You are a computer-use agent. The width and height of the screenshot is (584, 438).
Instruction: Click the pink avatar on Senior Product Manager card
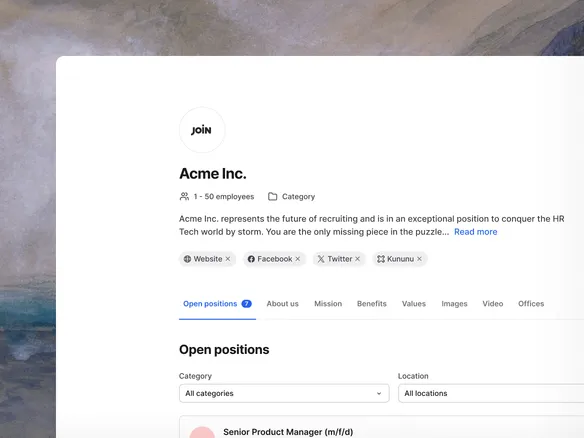tap(202, 432)
